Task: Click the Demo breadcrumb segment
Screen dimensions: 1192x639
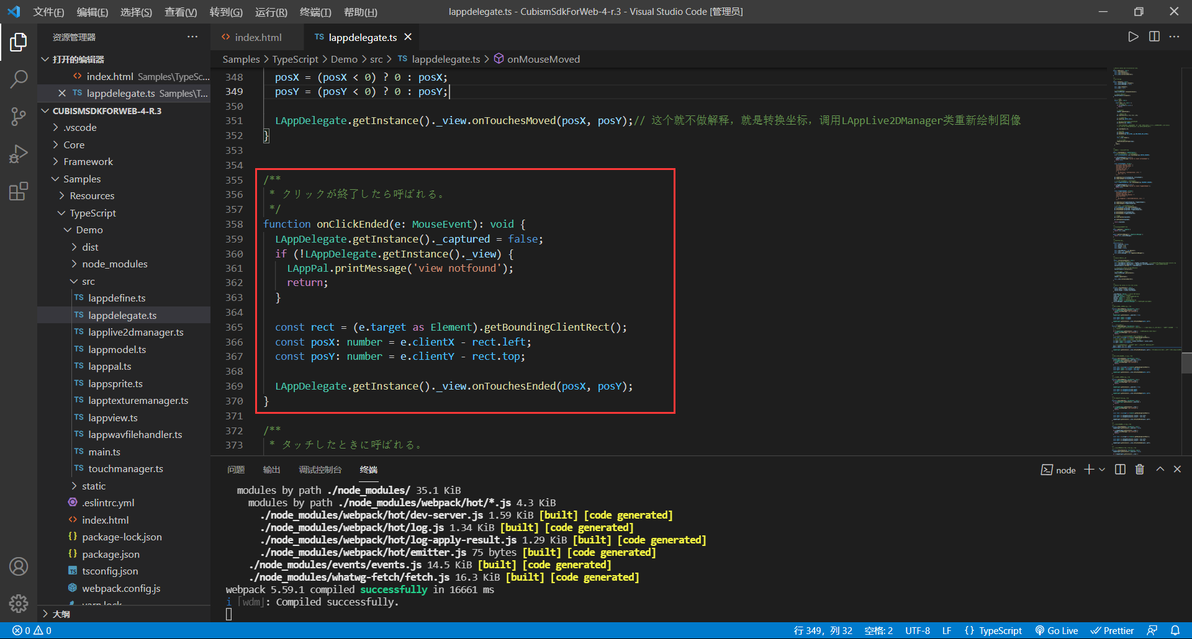Action: pos(344,59)
